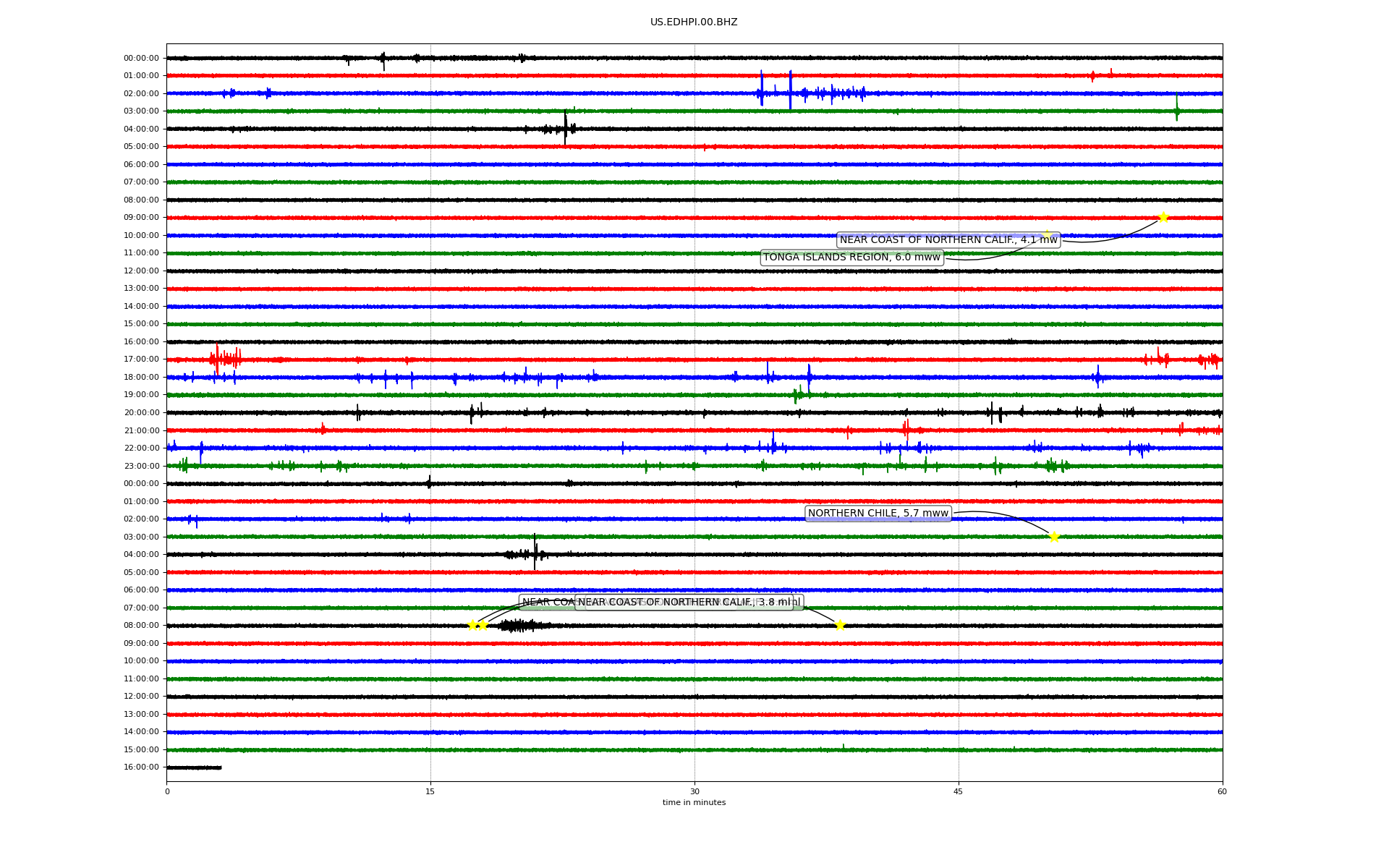Screen dimensions: 1389x868
Task: Select the NORTHERN CHILE, 5.7 mww label
Action: click(878, 514)
